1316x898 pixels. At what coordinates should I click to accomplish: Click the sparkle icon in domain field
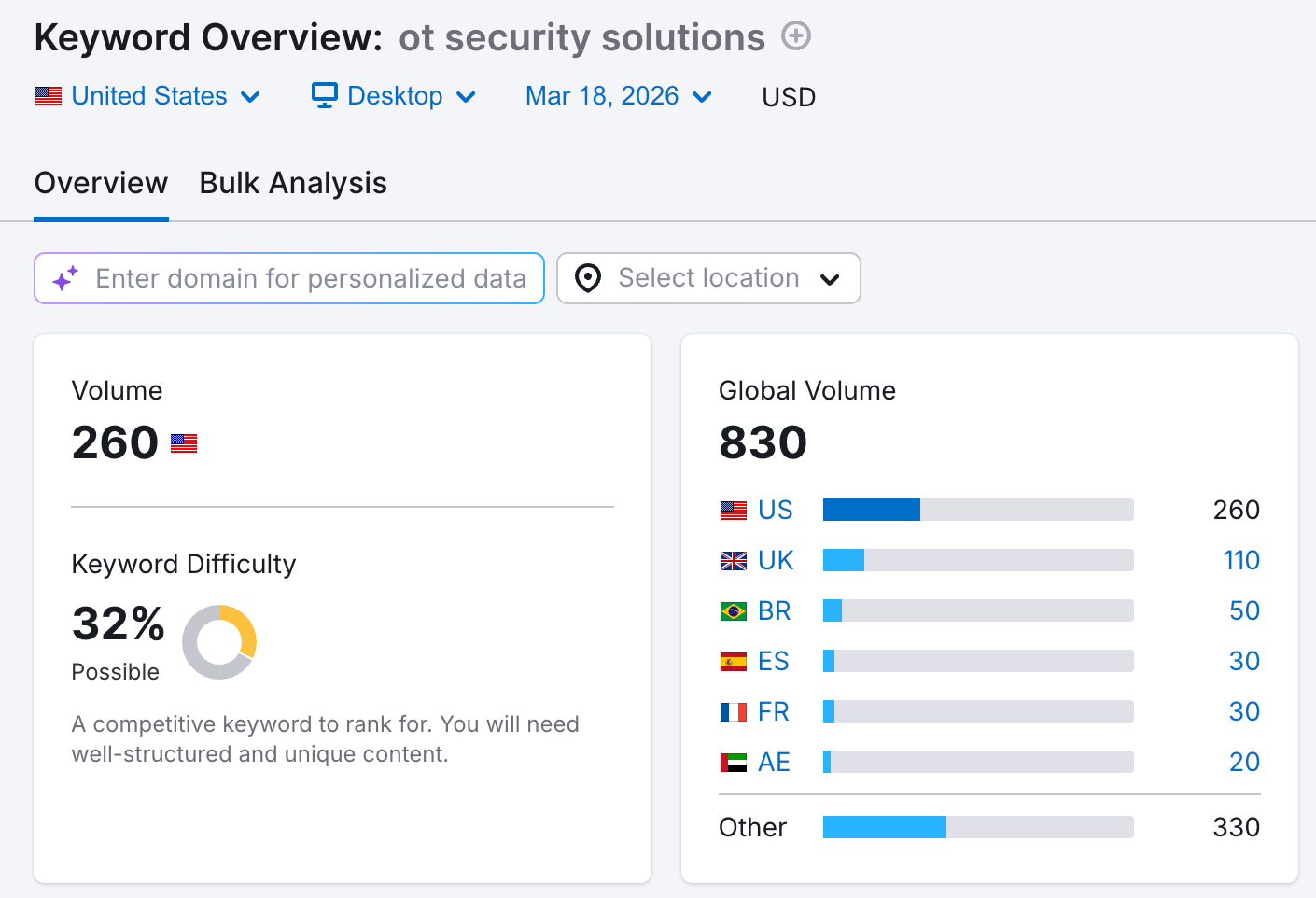click(64, 278)
